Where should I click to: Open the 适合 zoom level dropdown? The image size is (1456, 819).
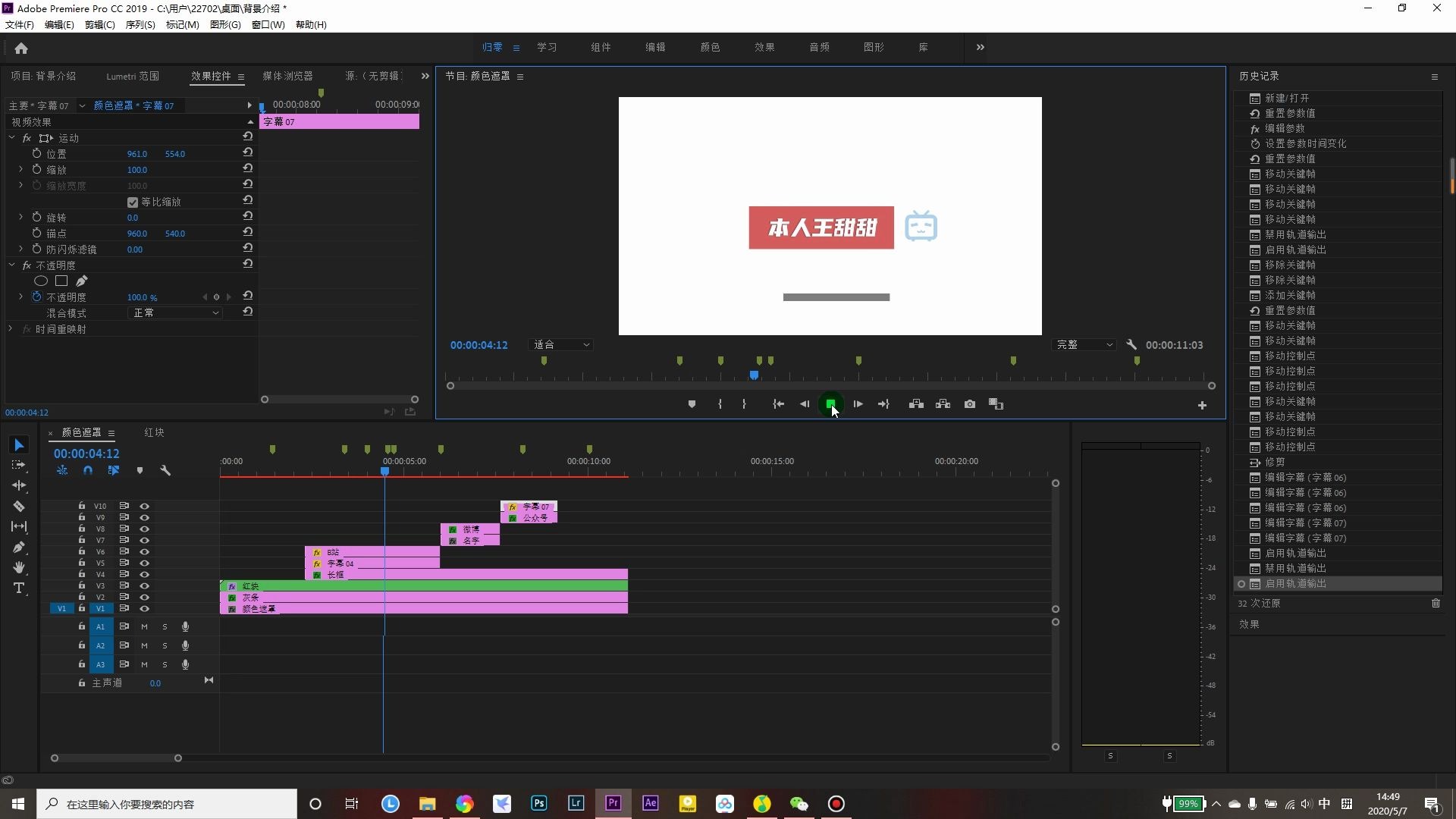[x=561, y=345]
